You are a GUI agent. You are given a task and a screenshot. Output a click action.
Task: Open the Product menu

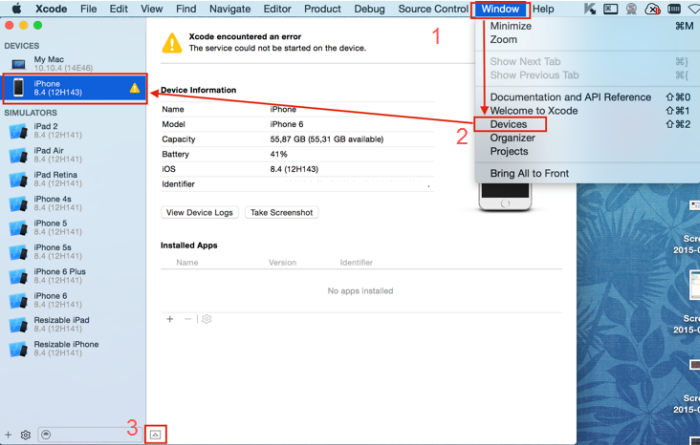tap(322, 9)
